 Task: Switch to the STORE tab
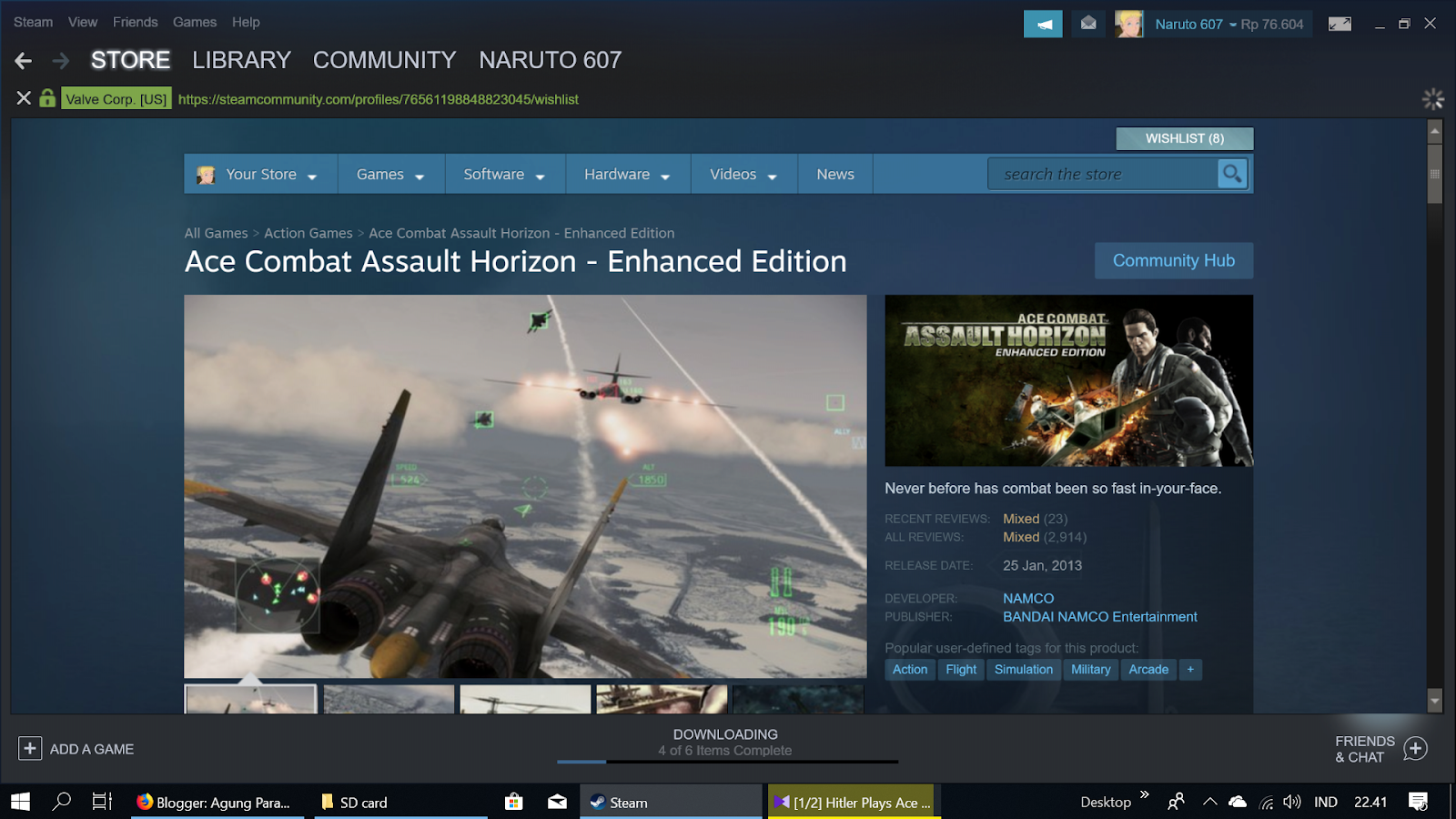pyautogui.click(x=130, y=60)
